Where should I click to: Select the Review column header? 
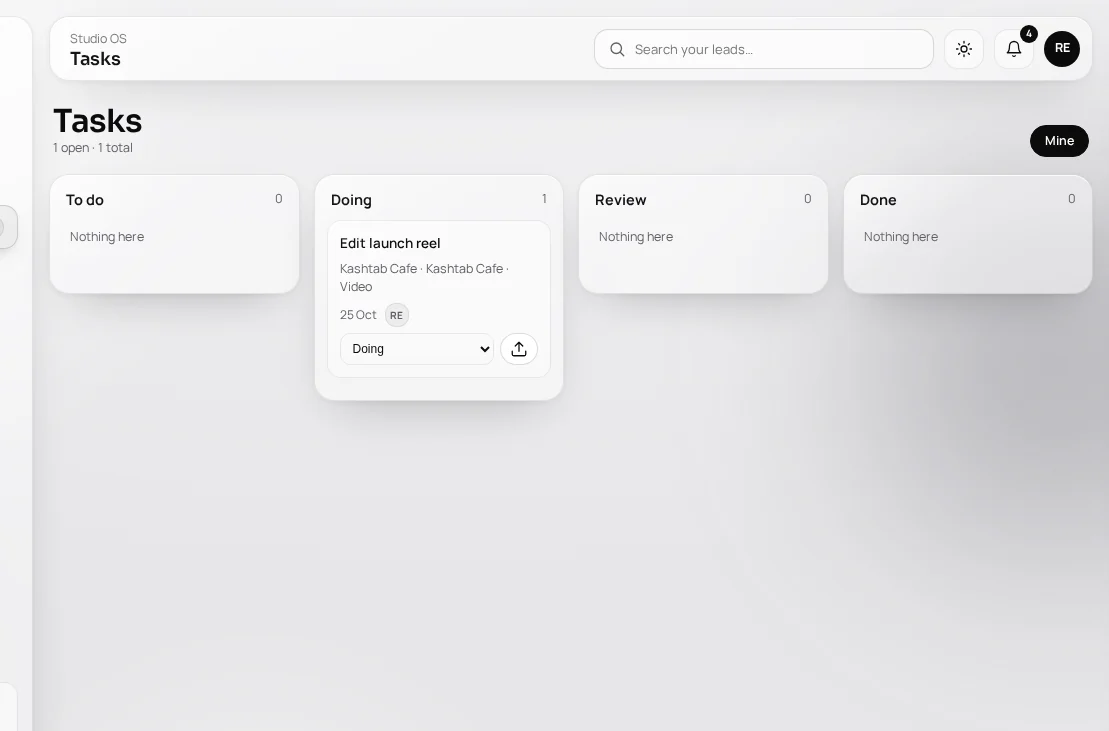click(620, 200)
